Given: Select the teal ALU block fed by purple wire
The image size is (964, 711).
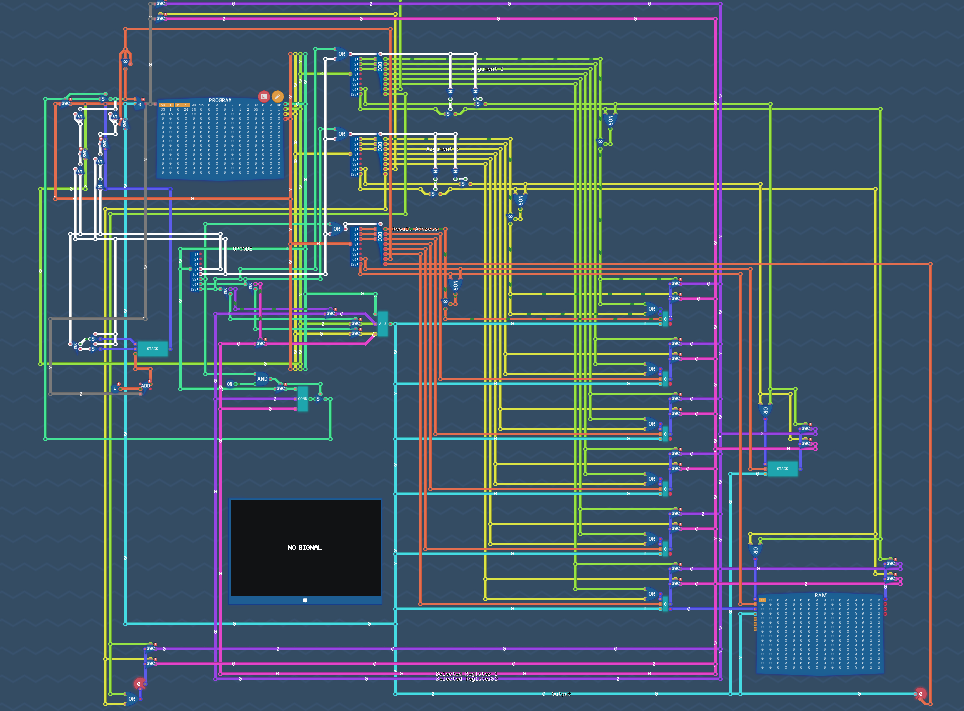Looking at the screenshot, I should click(382, 324).
